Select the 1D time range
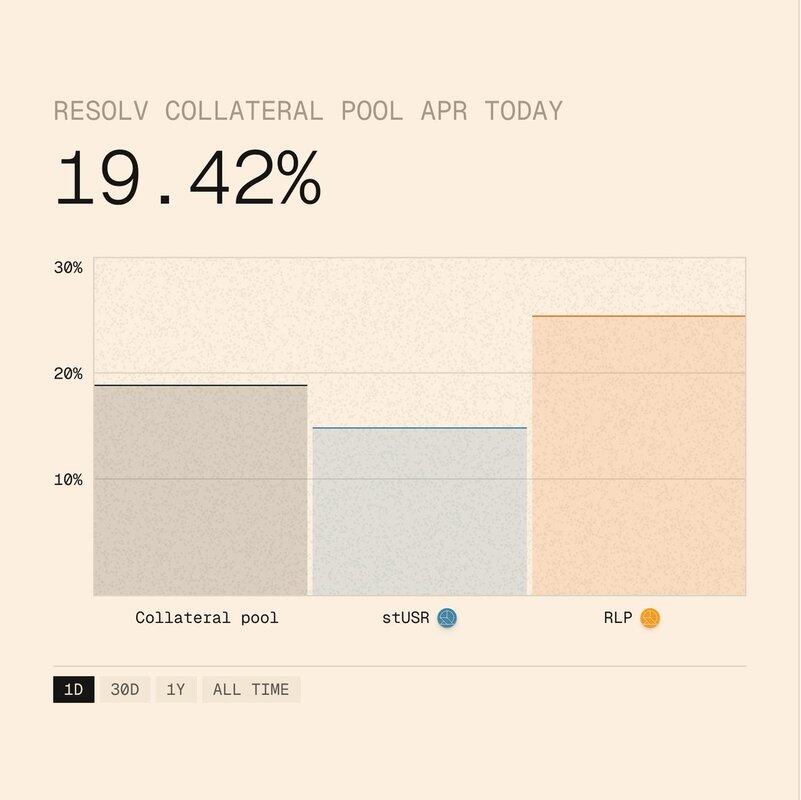This screenshot has height=800, width=801. (73, 689)
